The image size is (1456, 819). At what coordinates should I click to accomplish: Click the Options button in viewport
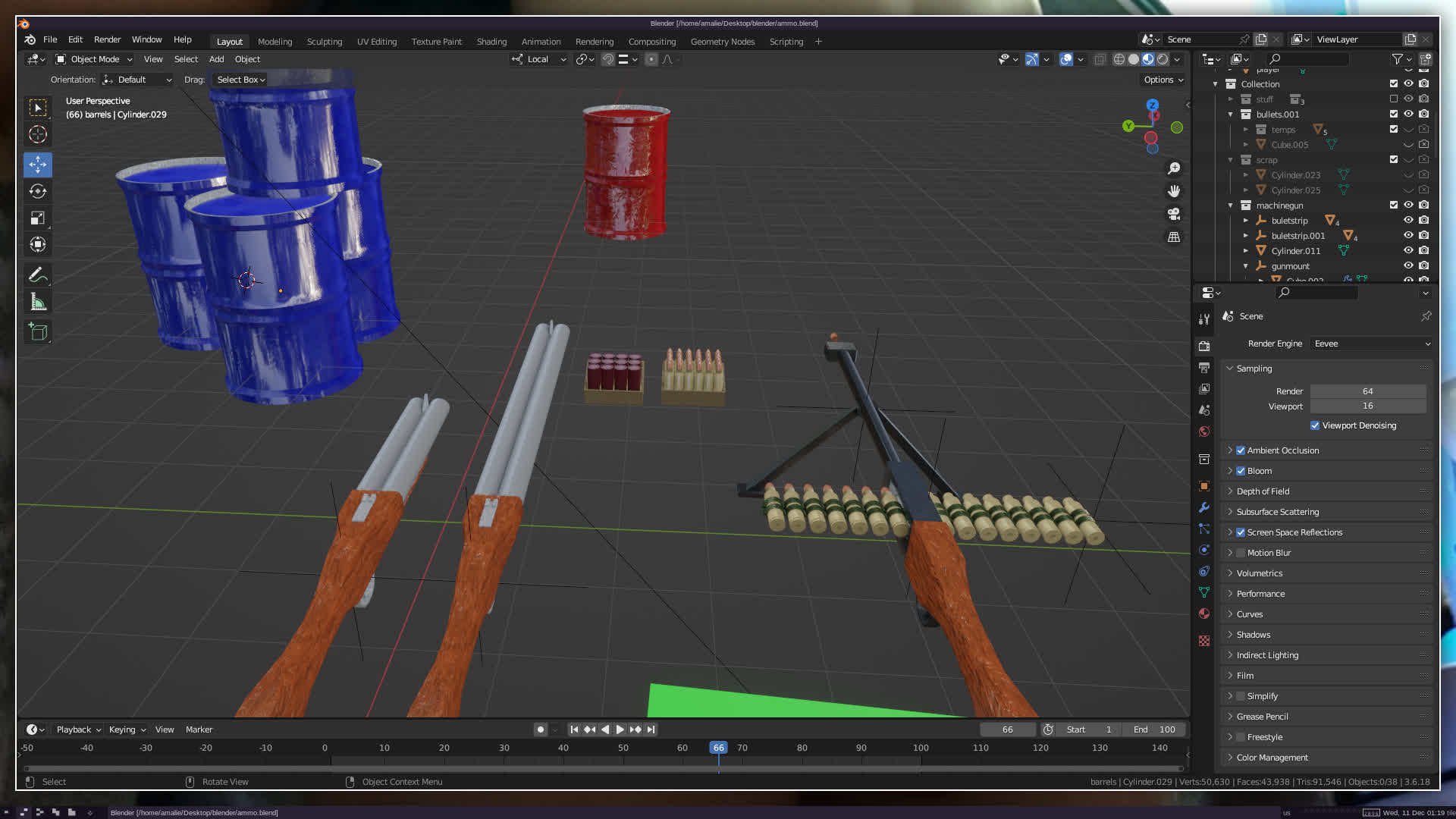(x=1163, y=80)
